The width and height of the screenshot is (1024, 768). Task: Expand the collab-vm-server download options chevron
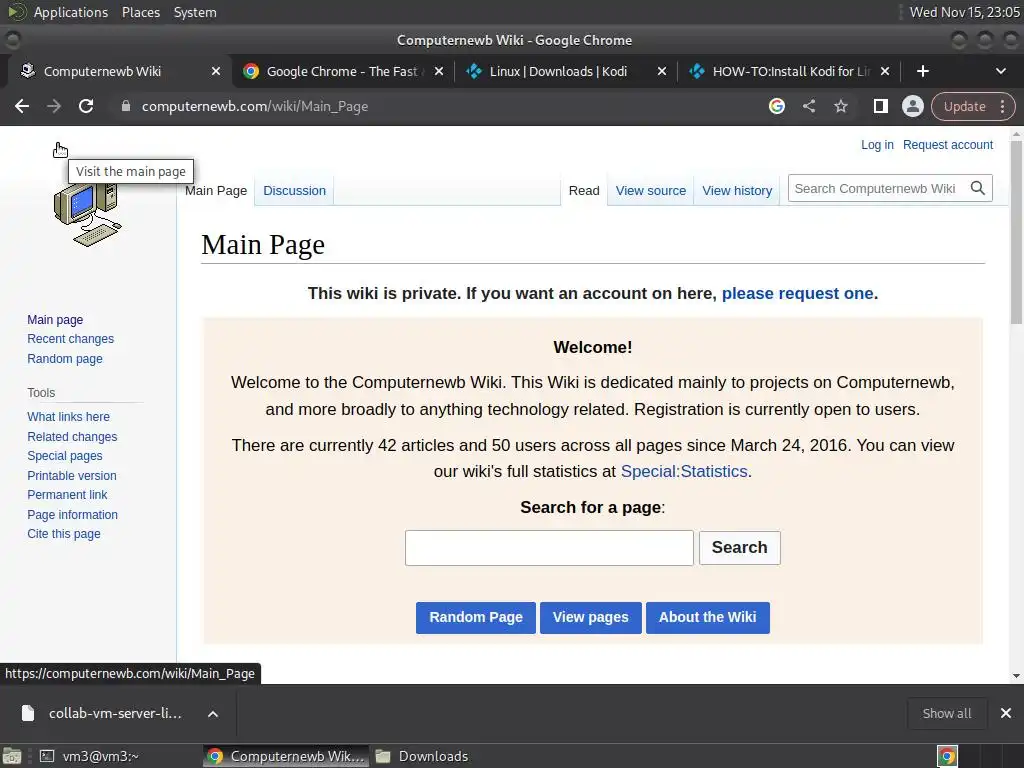(213, 714)
